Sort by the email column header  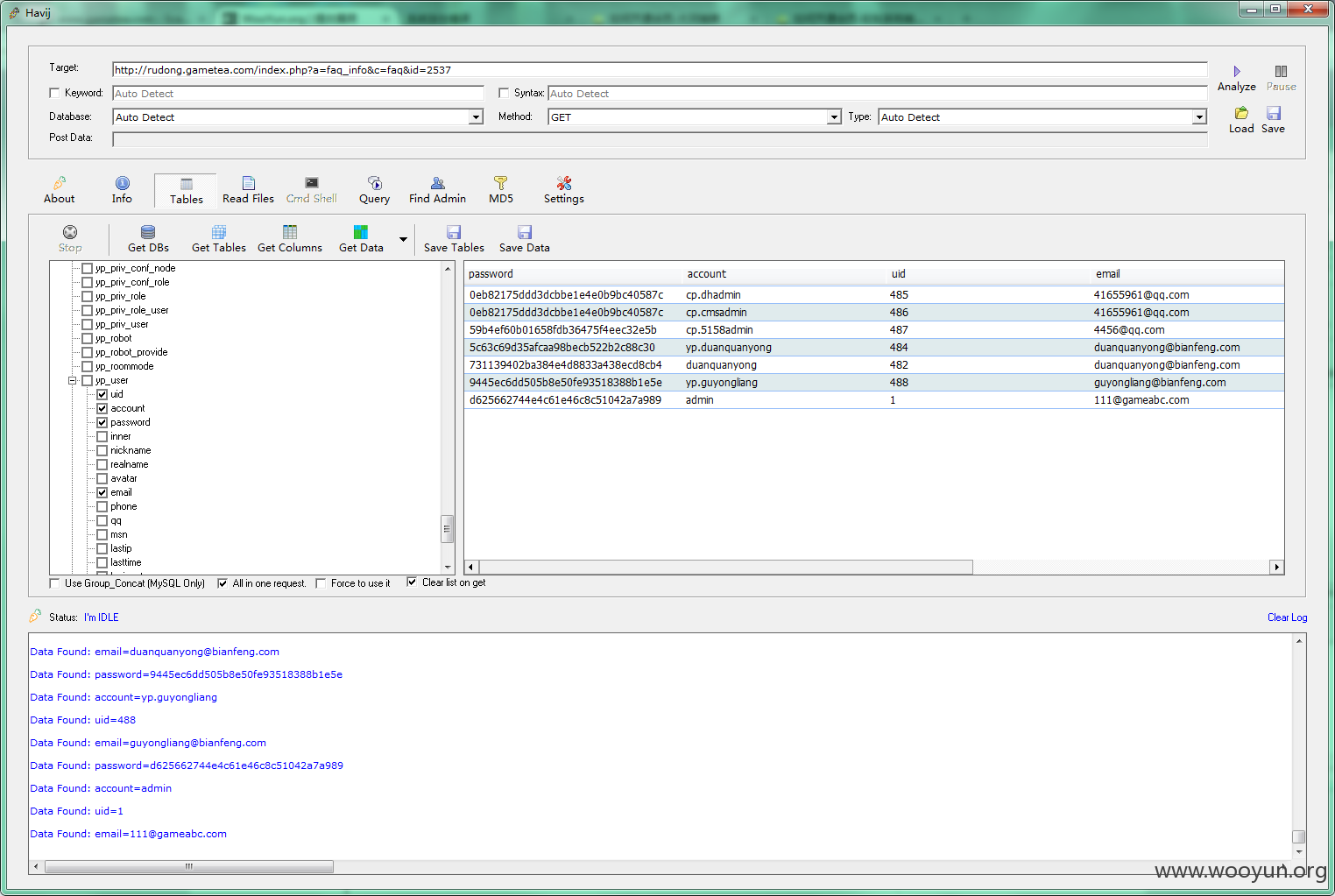[x=1187, y=274]
